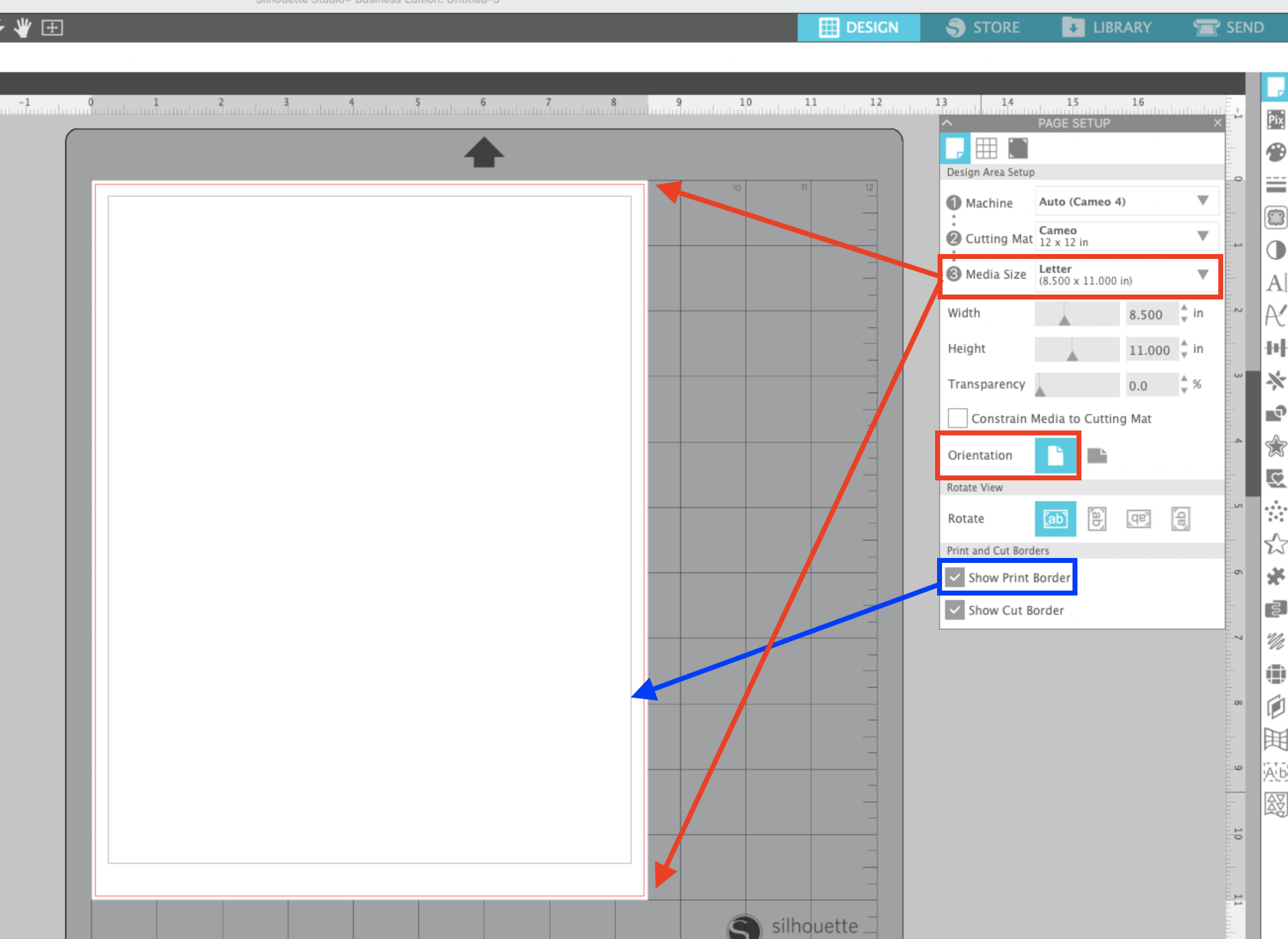The image size is (1288, 939).
Task: Switch to the STORE tab
Action: click(984, 27)
